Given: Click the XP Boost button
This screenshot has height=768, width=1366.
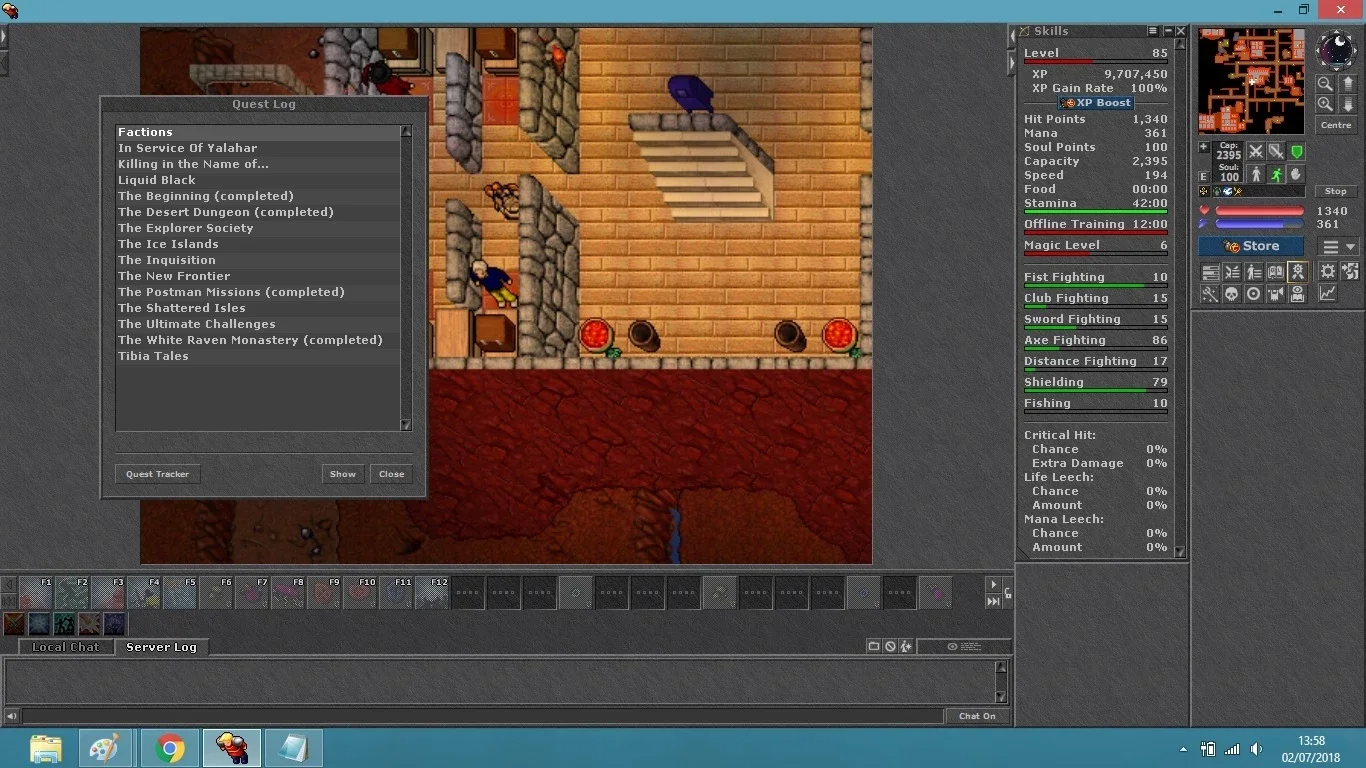Looking at the screenshot, I should coord(1095,103).
